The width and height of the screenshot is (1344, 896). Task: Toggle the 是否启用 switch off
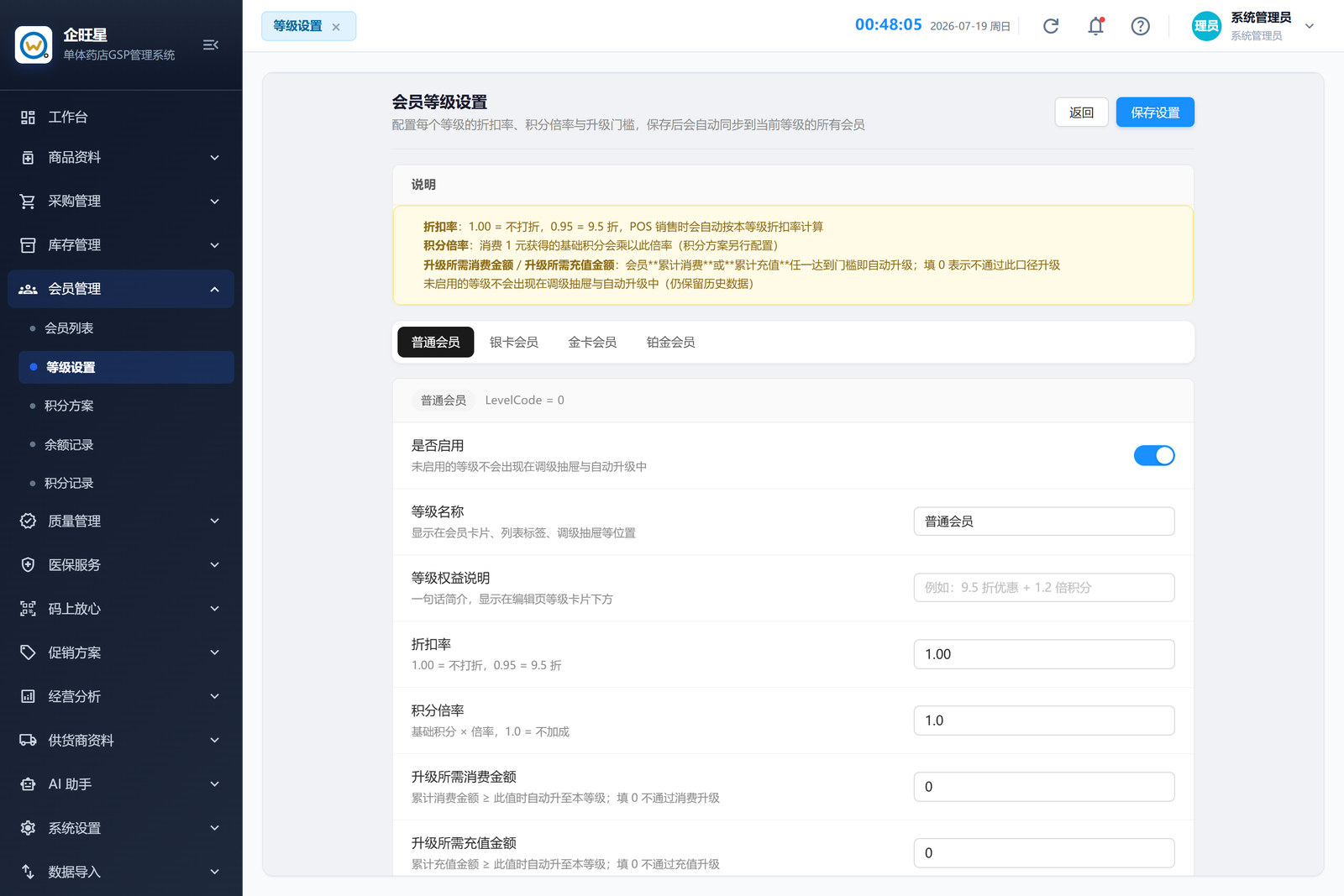coord(1154,455)
